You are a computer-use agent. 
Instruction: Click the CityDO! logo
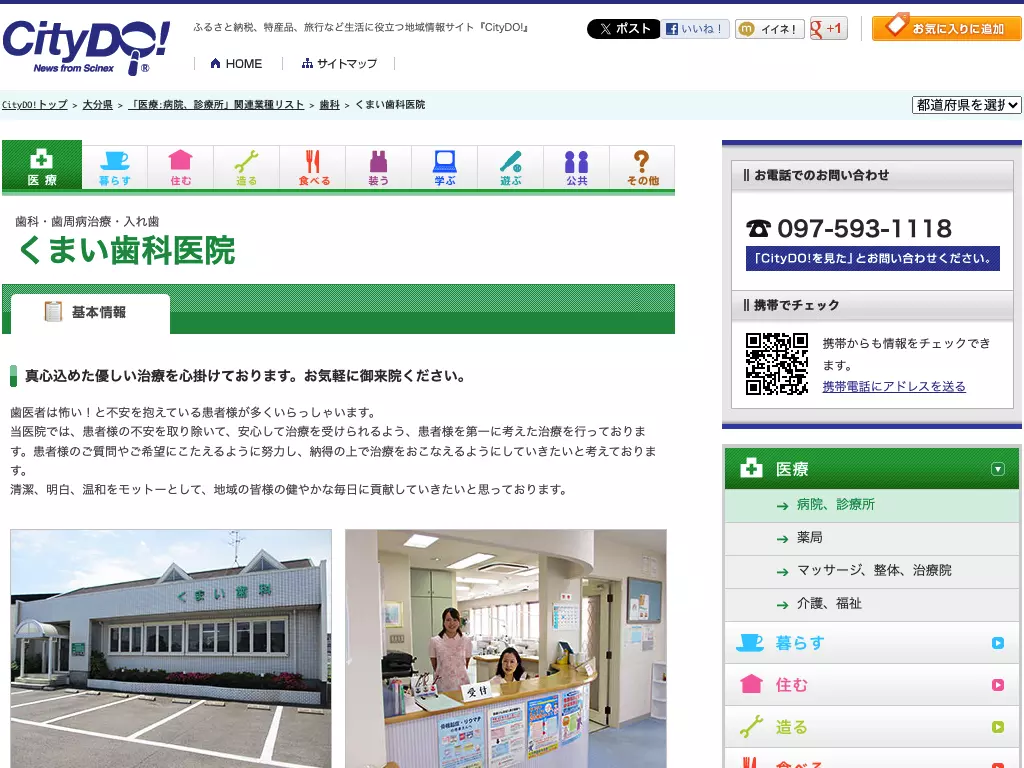click(x=86, y=47)
